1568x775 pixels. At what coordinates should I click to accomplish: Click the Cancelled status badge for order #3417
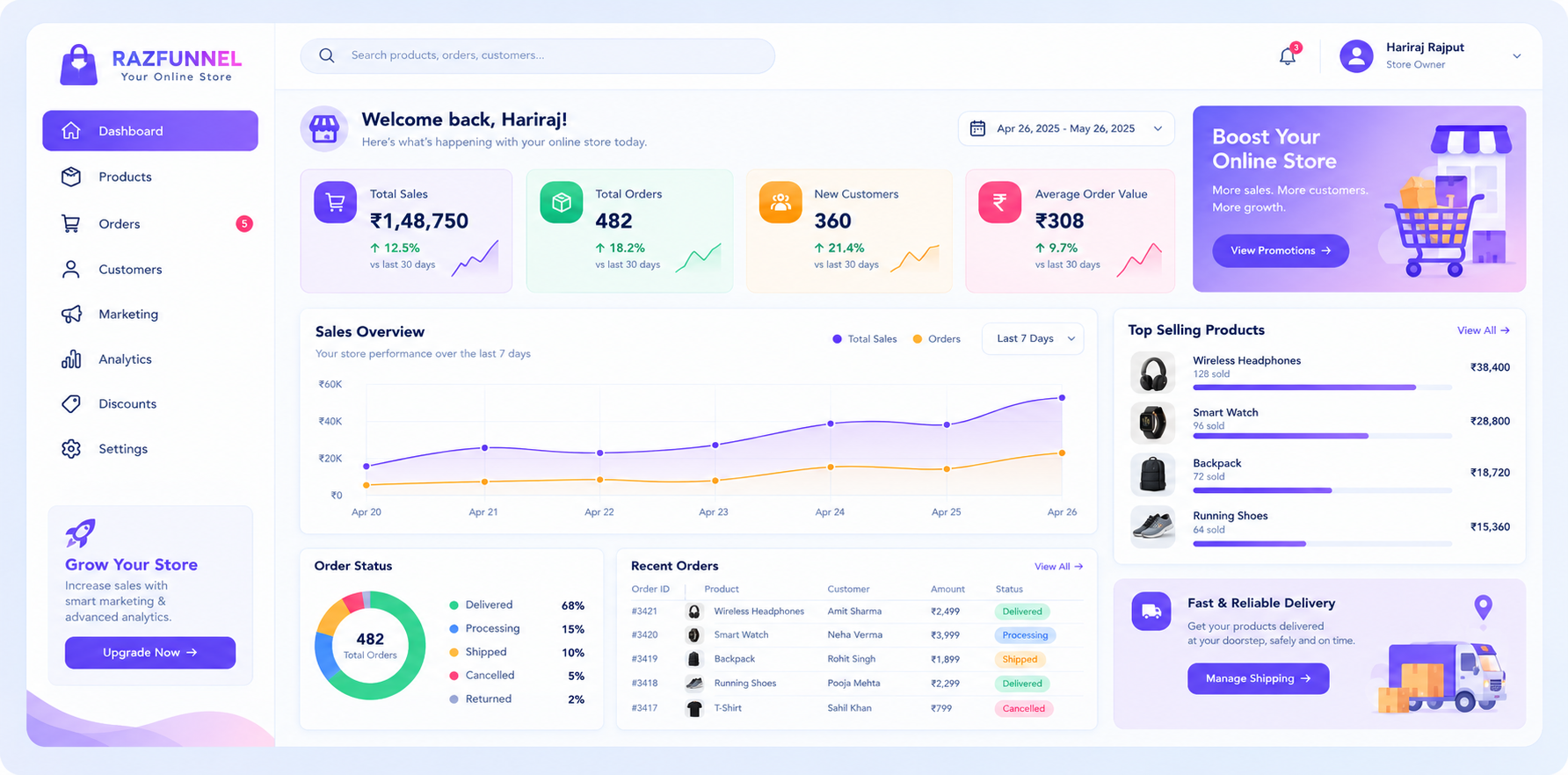click(1024, 708)
